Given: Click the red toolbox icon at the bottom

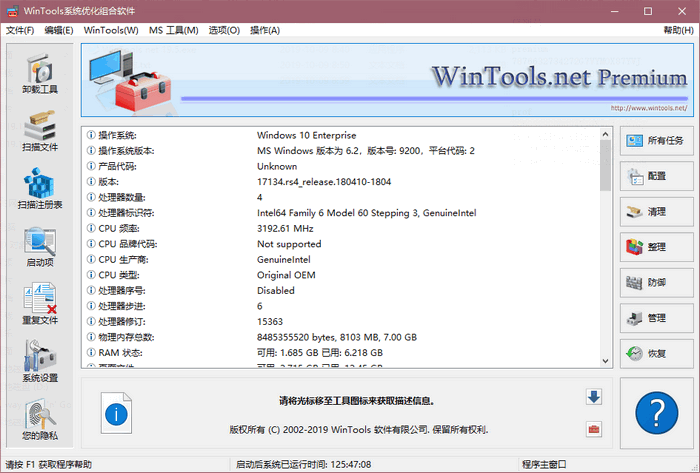Looking at the screenshot, I should coord(594,429).
